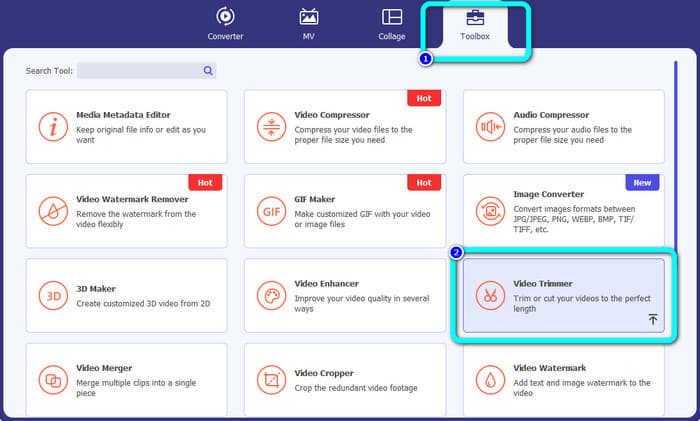The image size is (700, 421).
Task: Open the Video Enhancer palette icon
Action: tap(271, 296)
